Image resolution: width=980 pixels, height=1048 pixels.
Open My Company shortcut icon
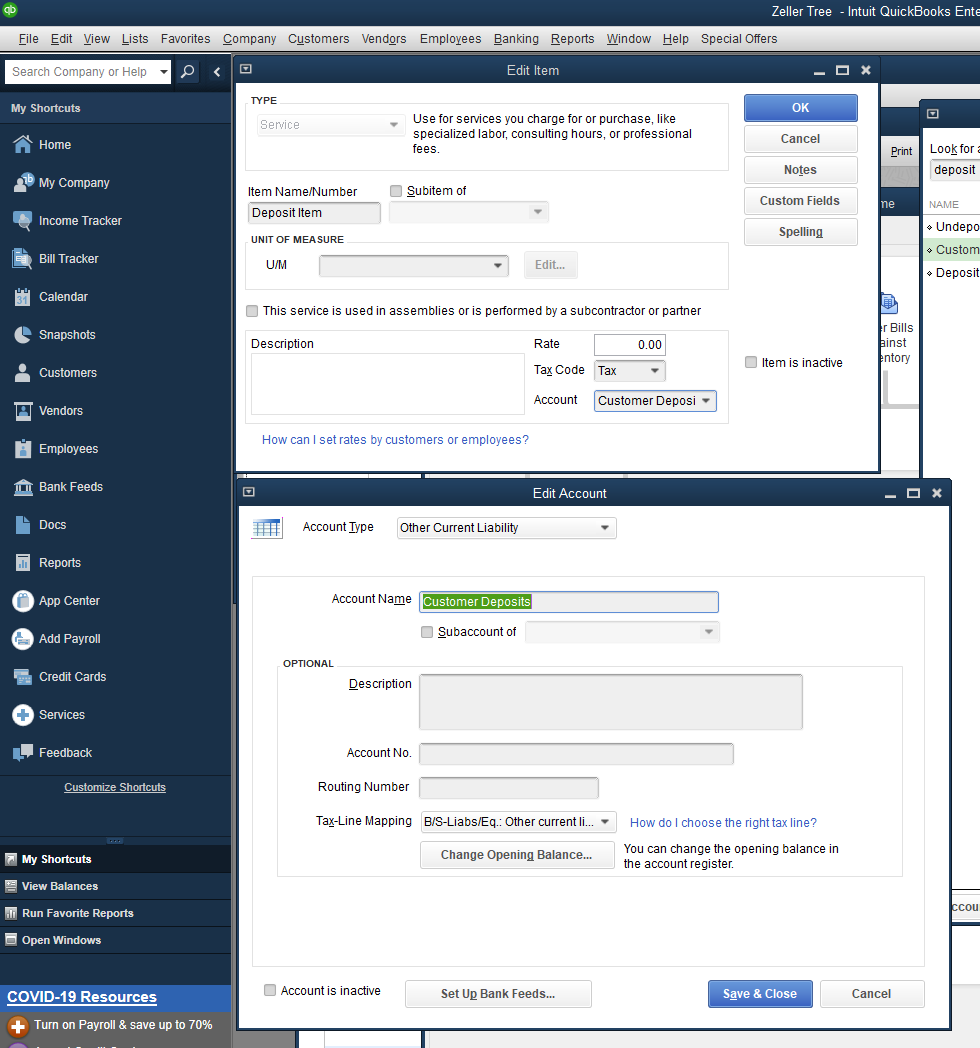pyautogui.click(x=23, y=182)
